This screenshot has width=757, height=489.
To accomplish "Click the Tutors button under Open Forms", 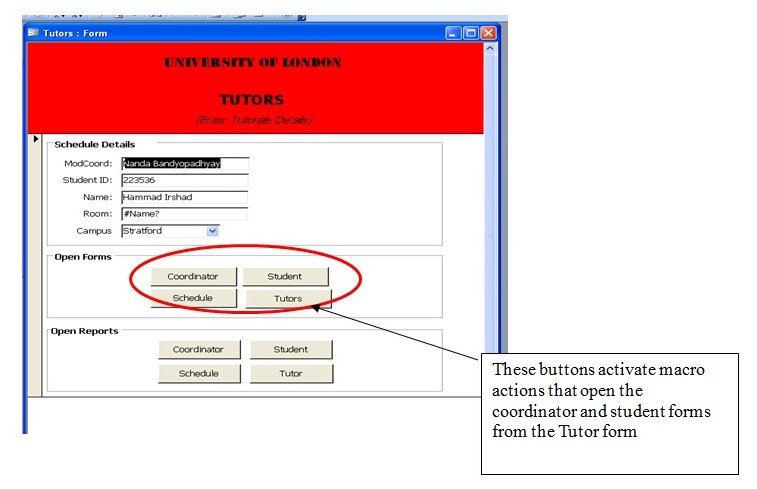I will click(288, 298).
